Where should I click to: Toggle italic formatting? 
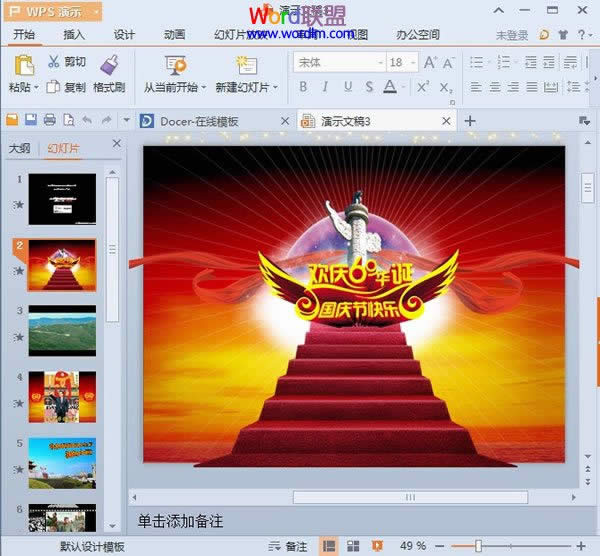(325, 87)
